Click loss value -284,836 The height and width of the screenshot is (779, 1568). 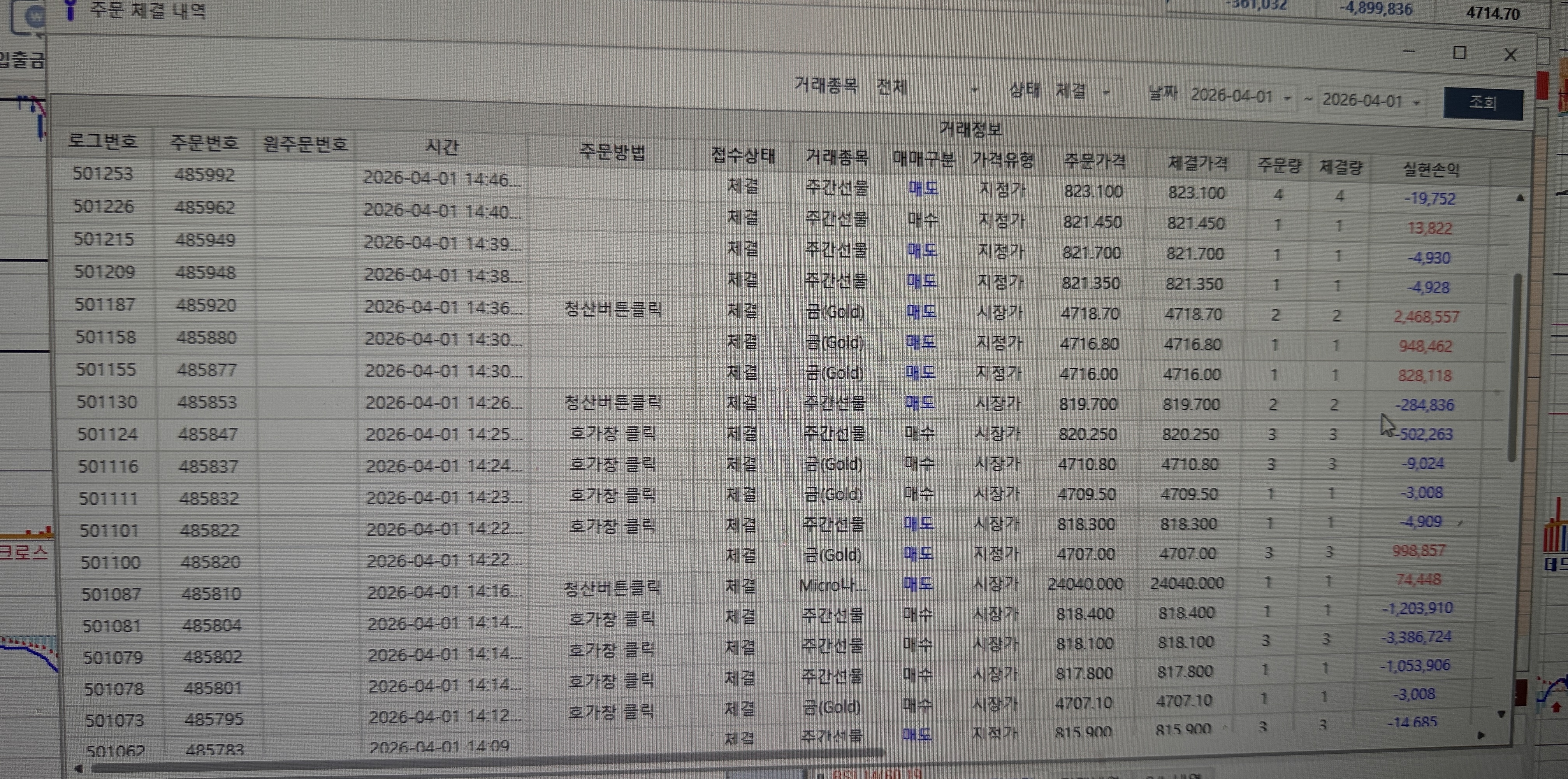pos(1424,405)
